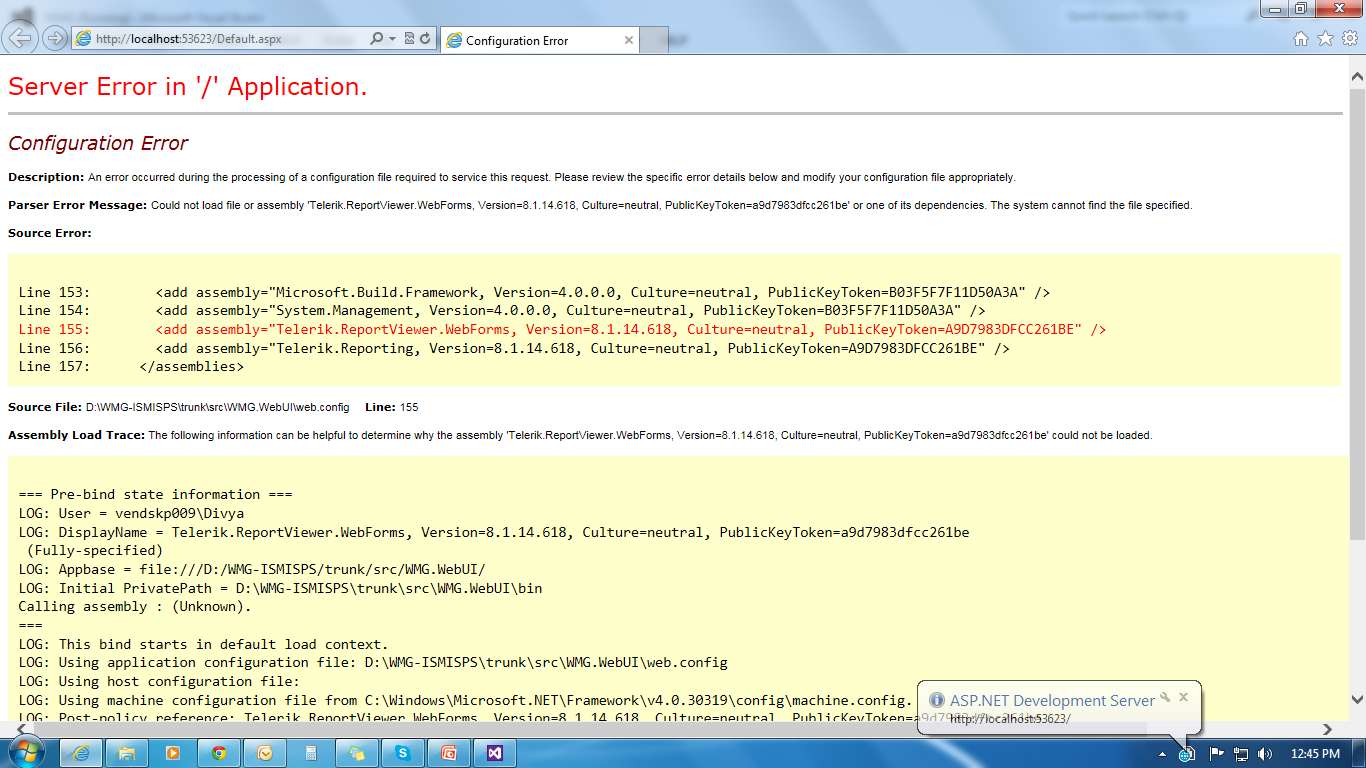
Task: Click the "Source Error:" label
Action: [x=49, y=233]
